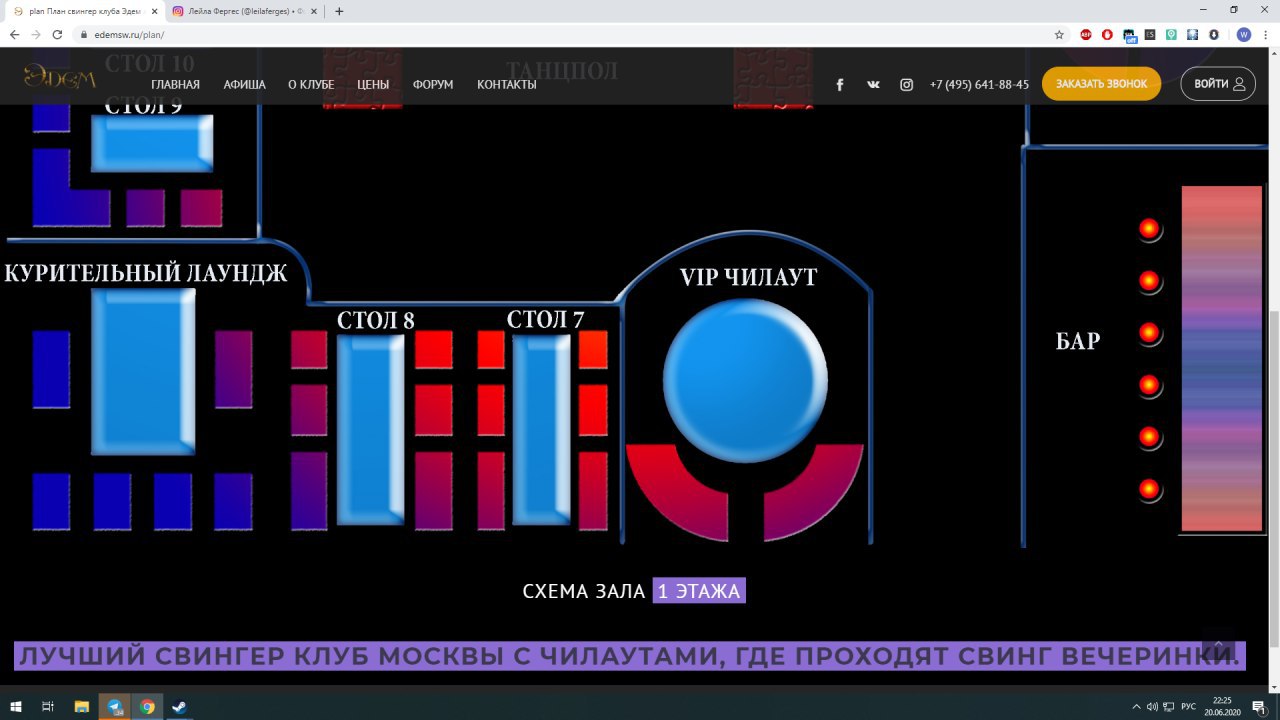Open Task View in taskbar
Viewport: 1280px width, 720px height.
tap(47, 706)
